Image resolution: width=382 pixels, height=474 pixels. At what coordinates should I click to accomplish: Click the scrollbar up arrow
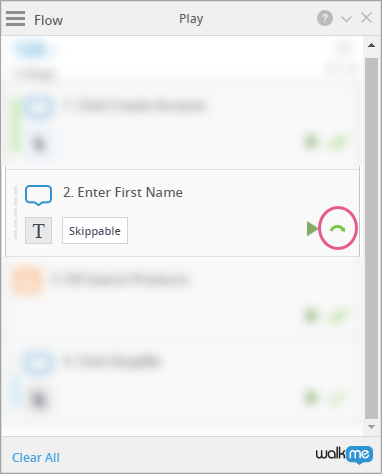click(371, 45)
